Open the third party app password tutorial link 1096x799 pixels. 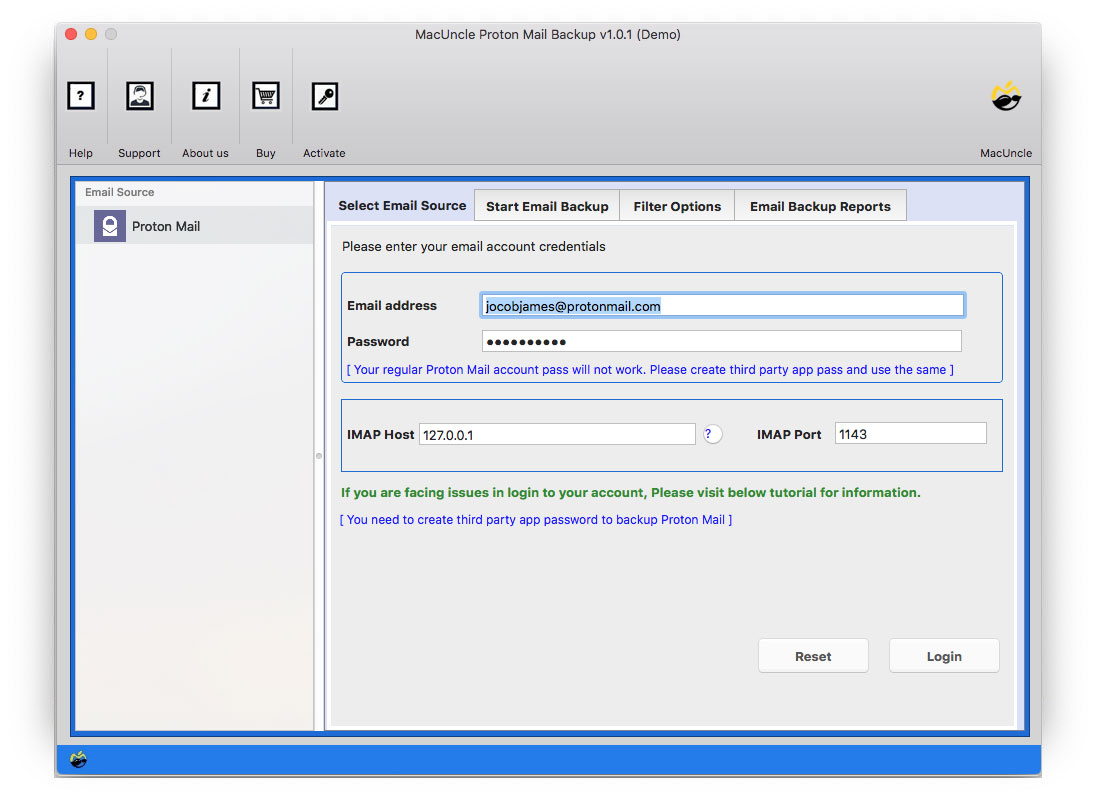coord(536,519)
